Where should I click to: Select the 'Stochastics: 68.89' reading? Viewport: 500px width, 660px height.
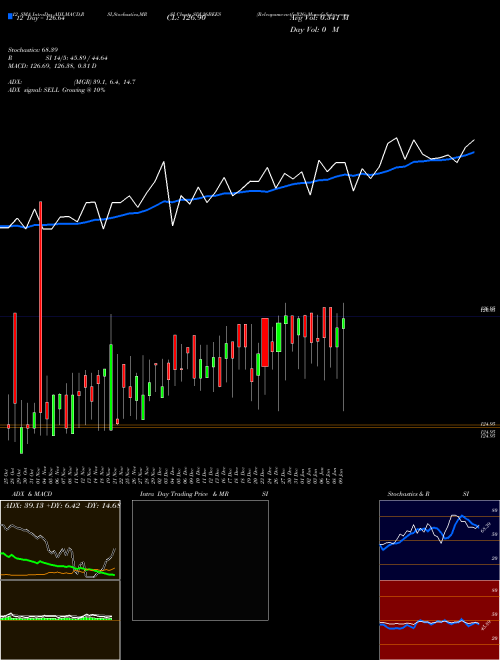[32, 50]
